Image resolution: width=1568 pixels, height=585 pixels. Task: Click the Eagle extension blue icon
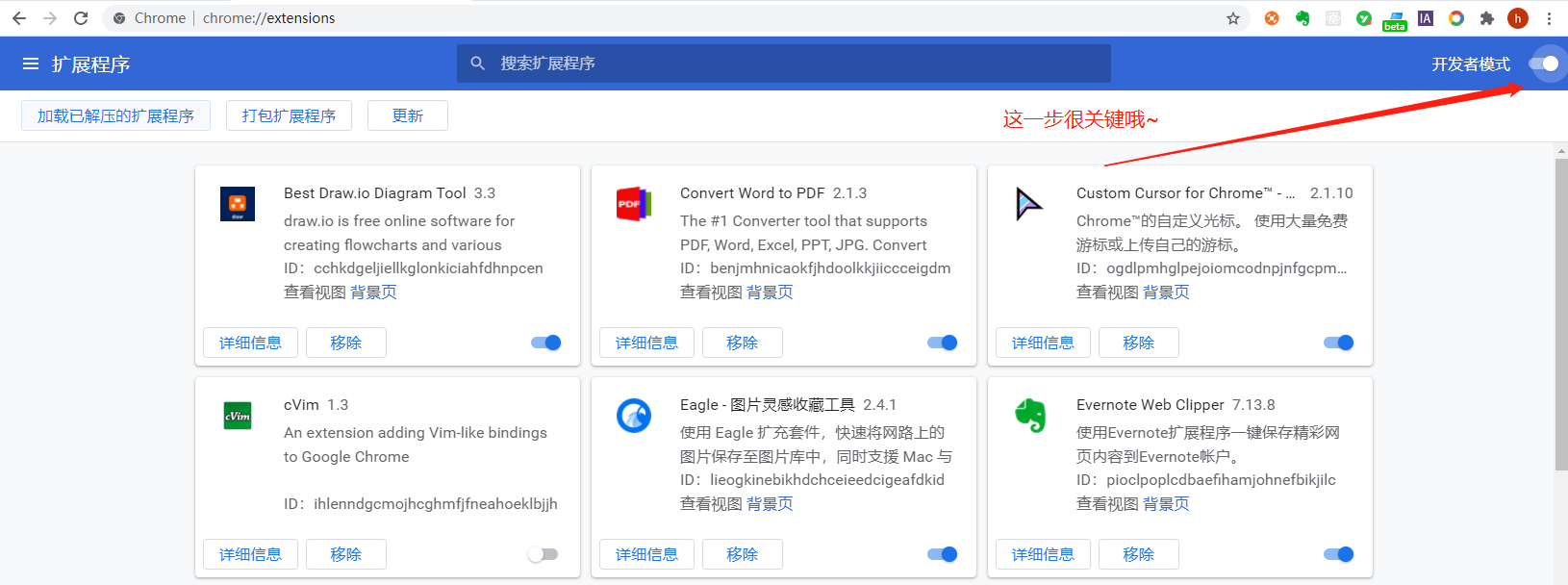coord(634,416)
